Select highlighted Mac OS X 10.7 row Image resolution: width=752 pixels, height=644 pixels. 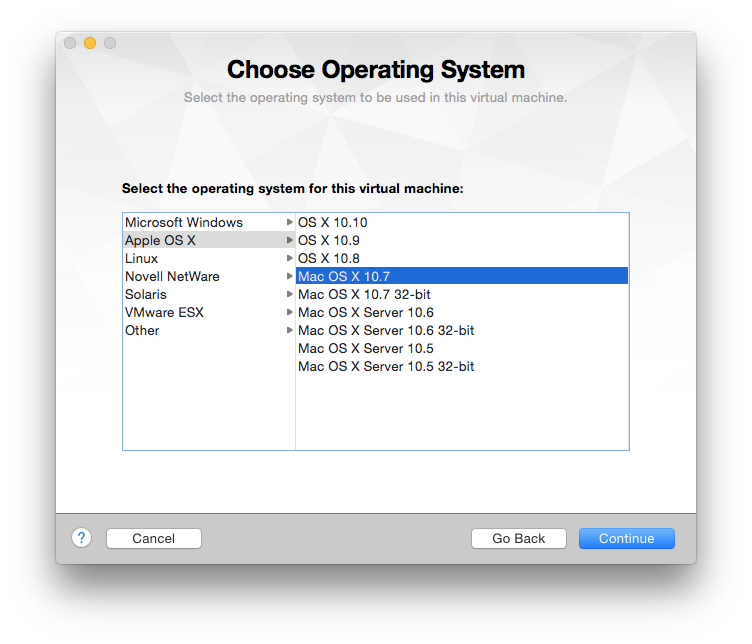pyautogui.click(x=462, y=276)
